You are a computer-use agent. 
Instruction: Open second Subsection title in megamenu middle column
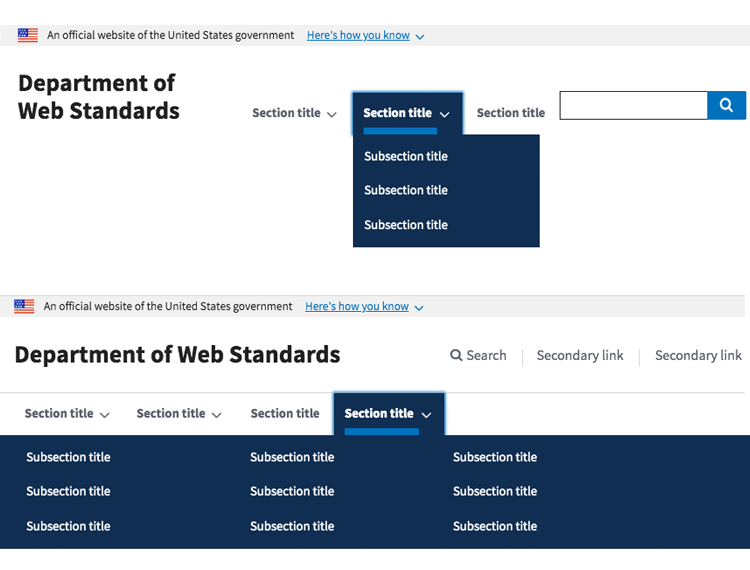point(292,491)
